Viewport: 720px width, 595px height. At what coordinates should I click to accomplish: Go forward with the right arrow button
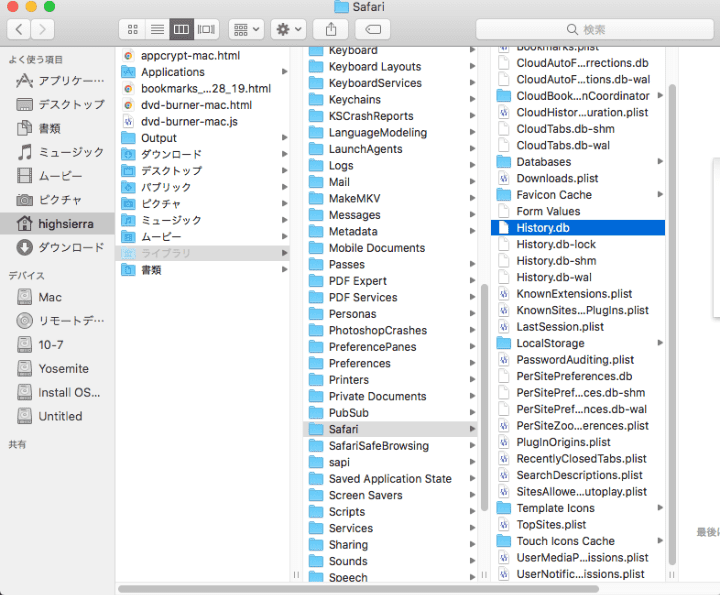pyautogui.click(x=42, y=29)
